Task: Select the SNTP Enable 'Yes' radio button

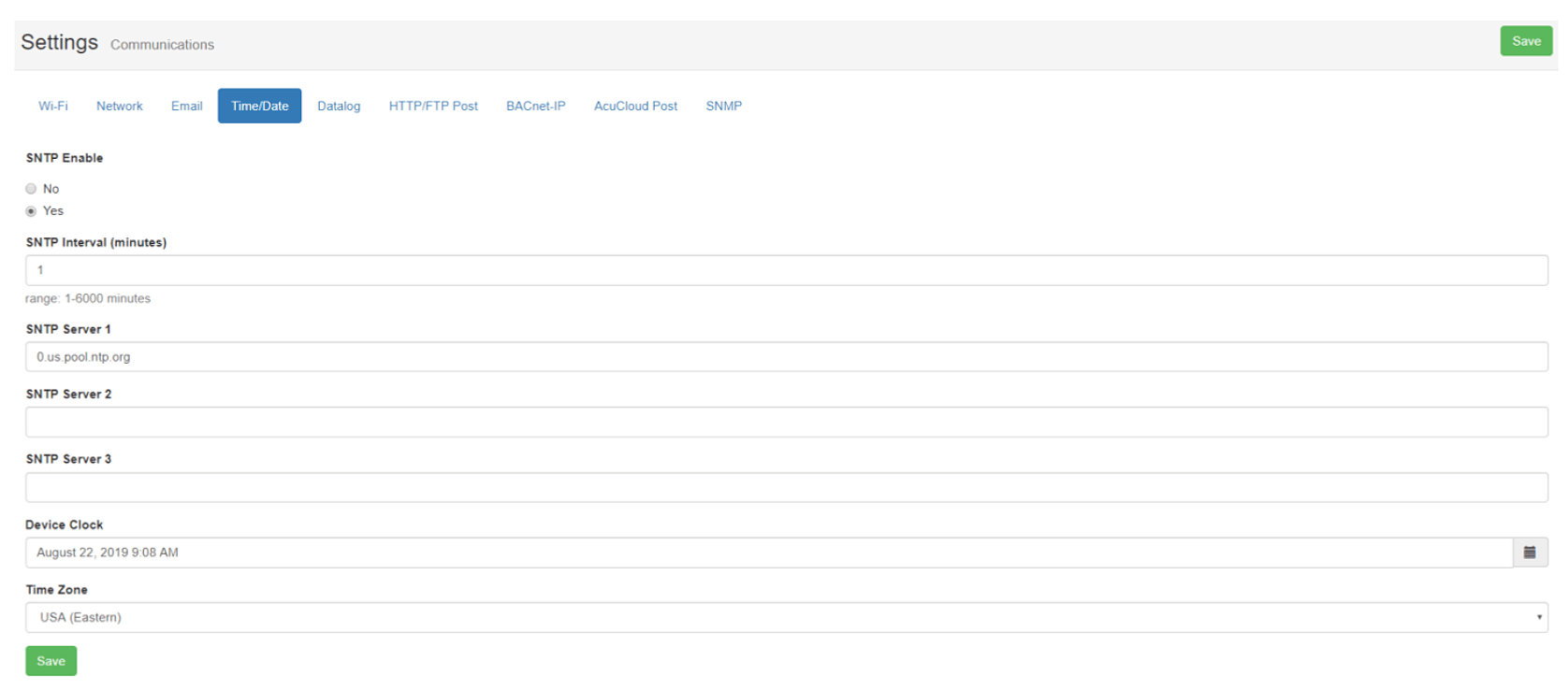Action: [31, 211]
